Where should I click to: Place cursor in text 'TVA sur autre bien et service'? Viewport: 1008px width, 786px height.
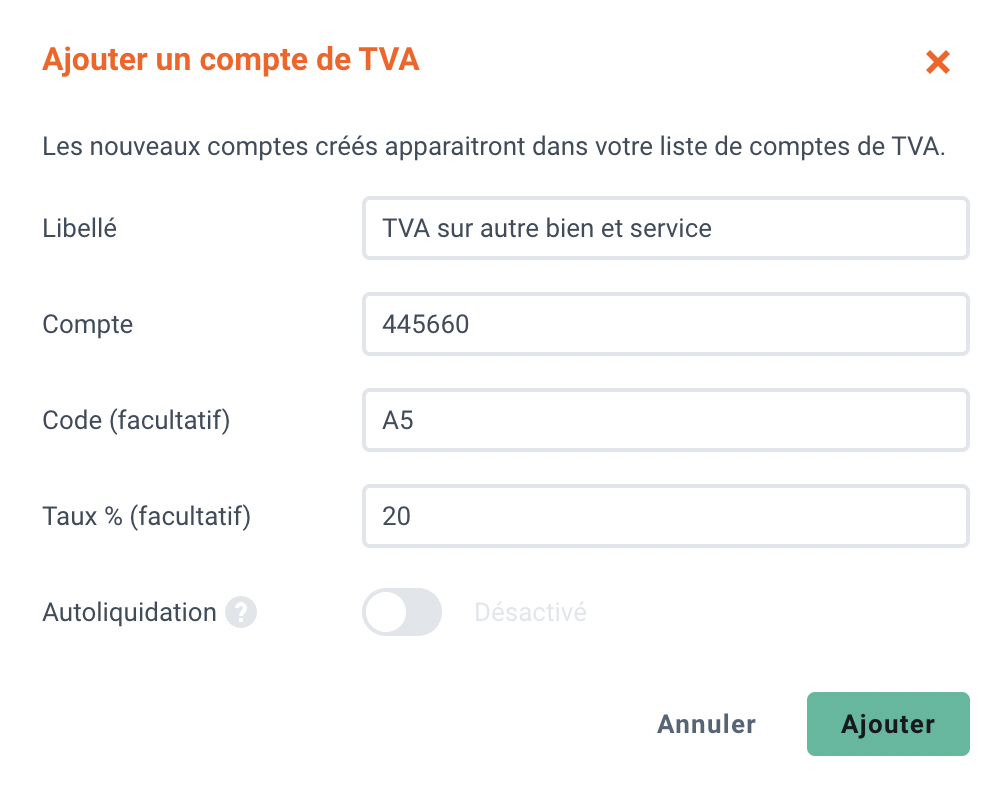(547, 228)
